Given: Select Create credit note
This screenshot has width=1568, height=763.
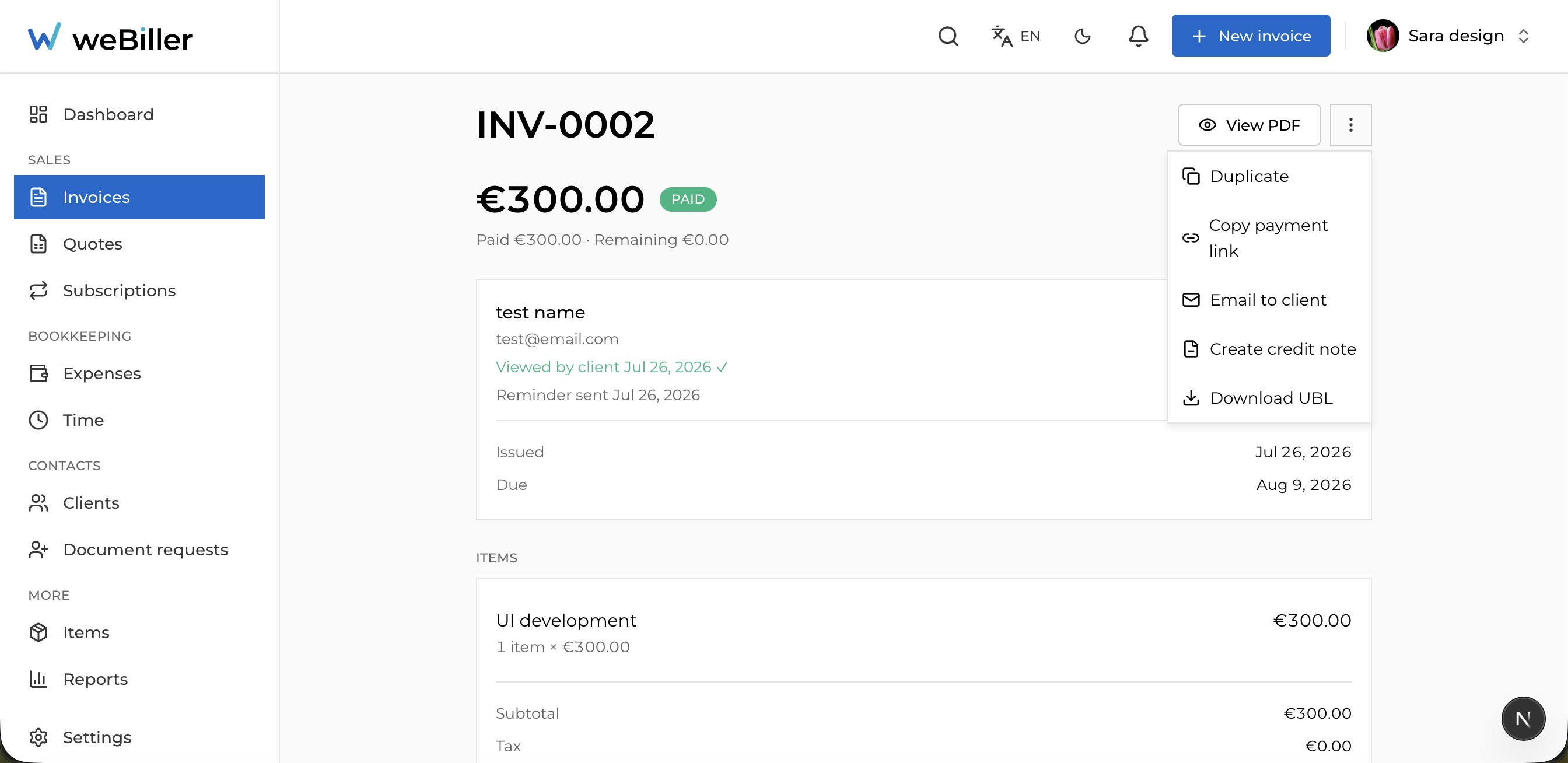Looking at the screenshot, I should click(1269, 349).
